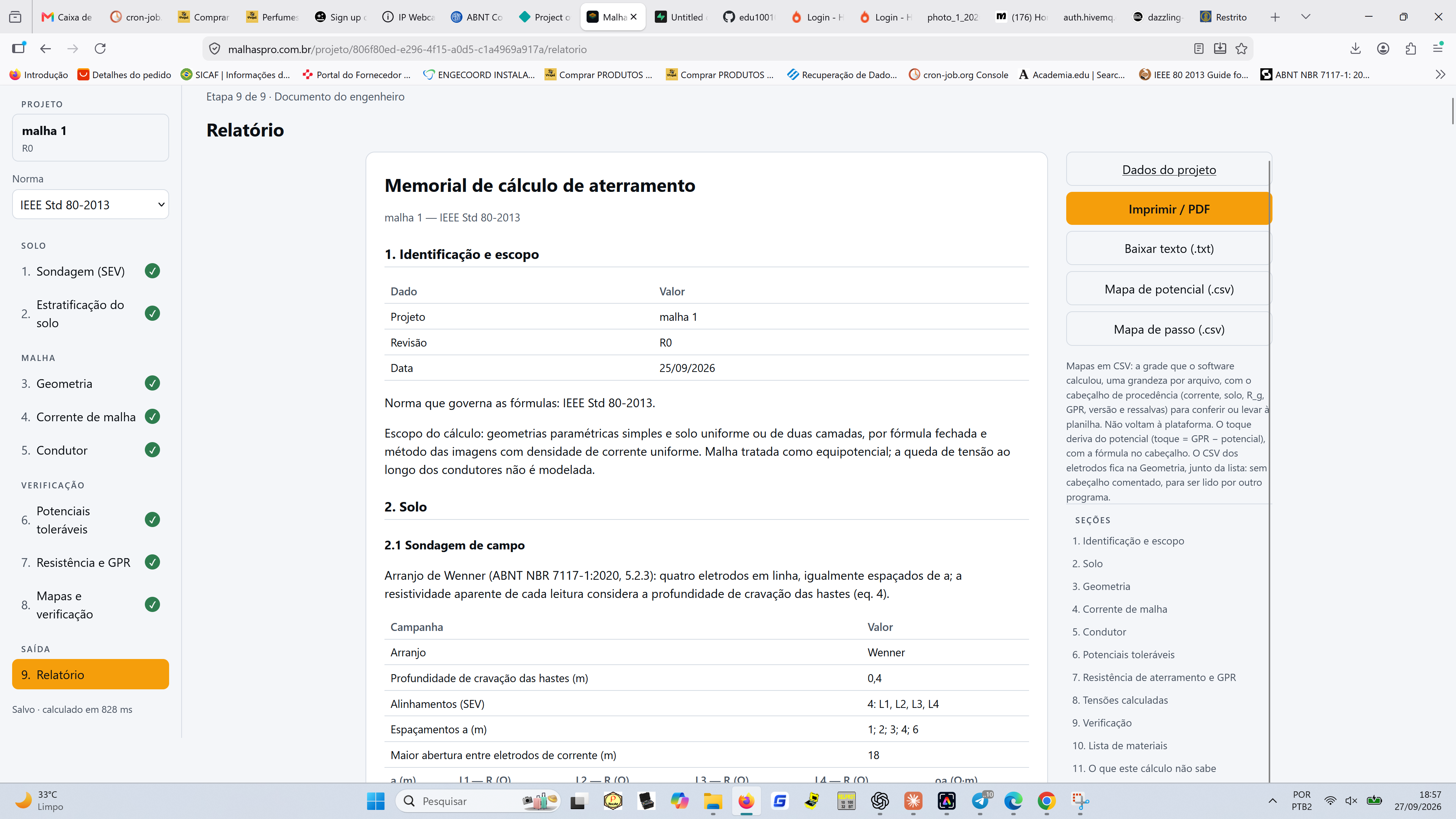
Task: Open the extensions puzzle icon
Action: pos(1410,49)
